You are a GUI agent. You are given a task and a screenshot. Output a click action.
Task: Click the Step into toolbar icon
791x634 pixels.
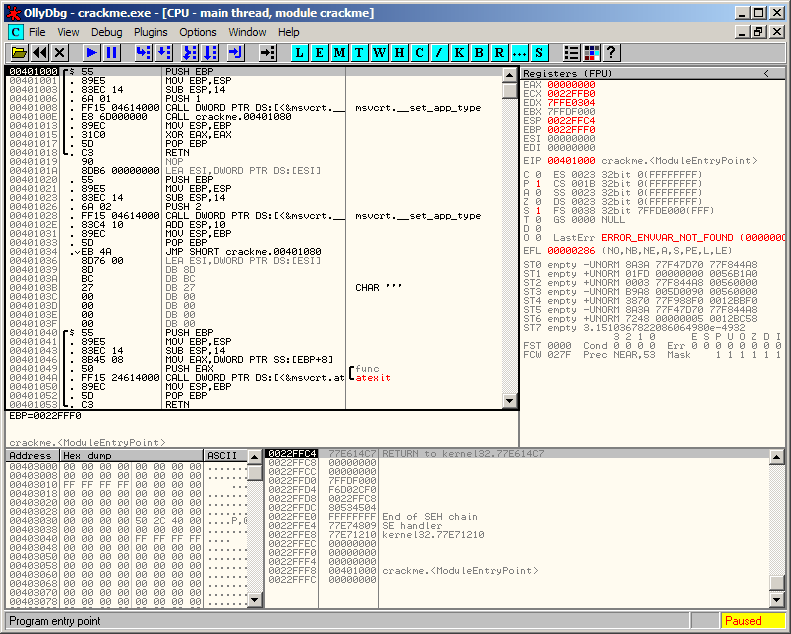[x=144, y=52]
